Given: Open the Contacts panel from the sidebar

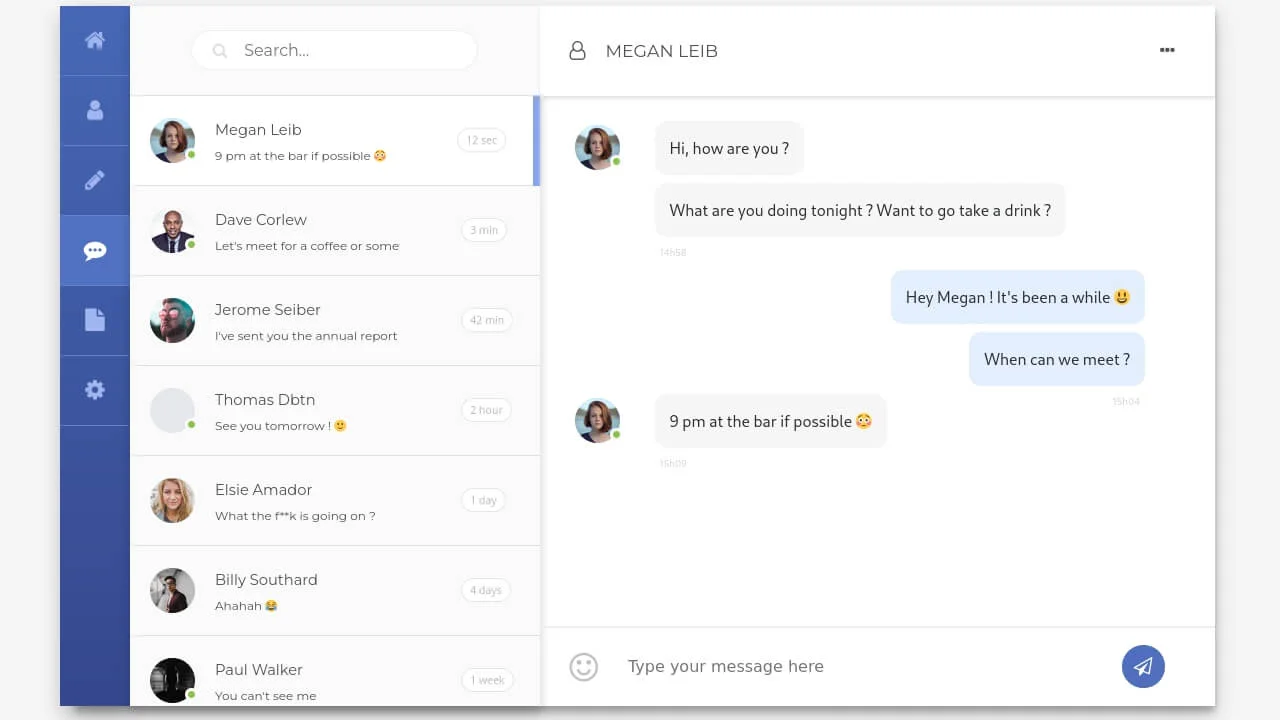Looking at the screenshot, I should 95,110.
